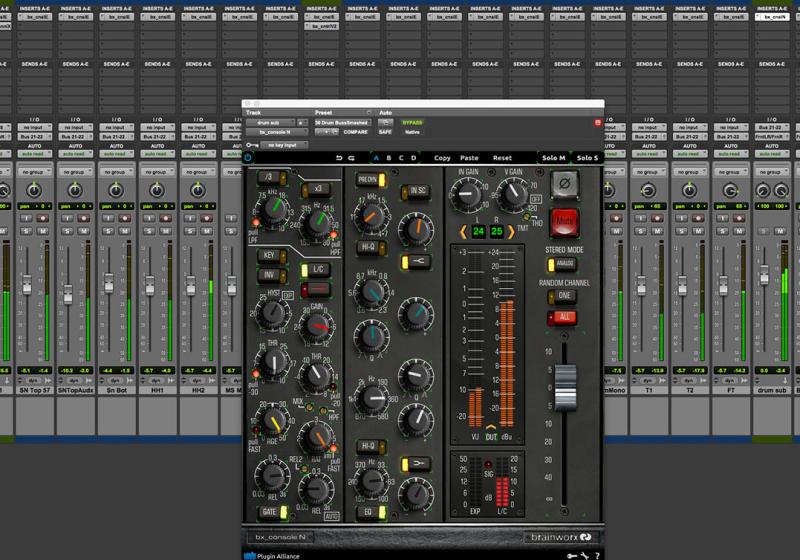The width and height of the screenshot is (800, 560).
Task: Open the key activation icon
Action: 572,555
